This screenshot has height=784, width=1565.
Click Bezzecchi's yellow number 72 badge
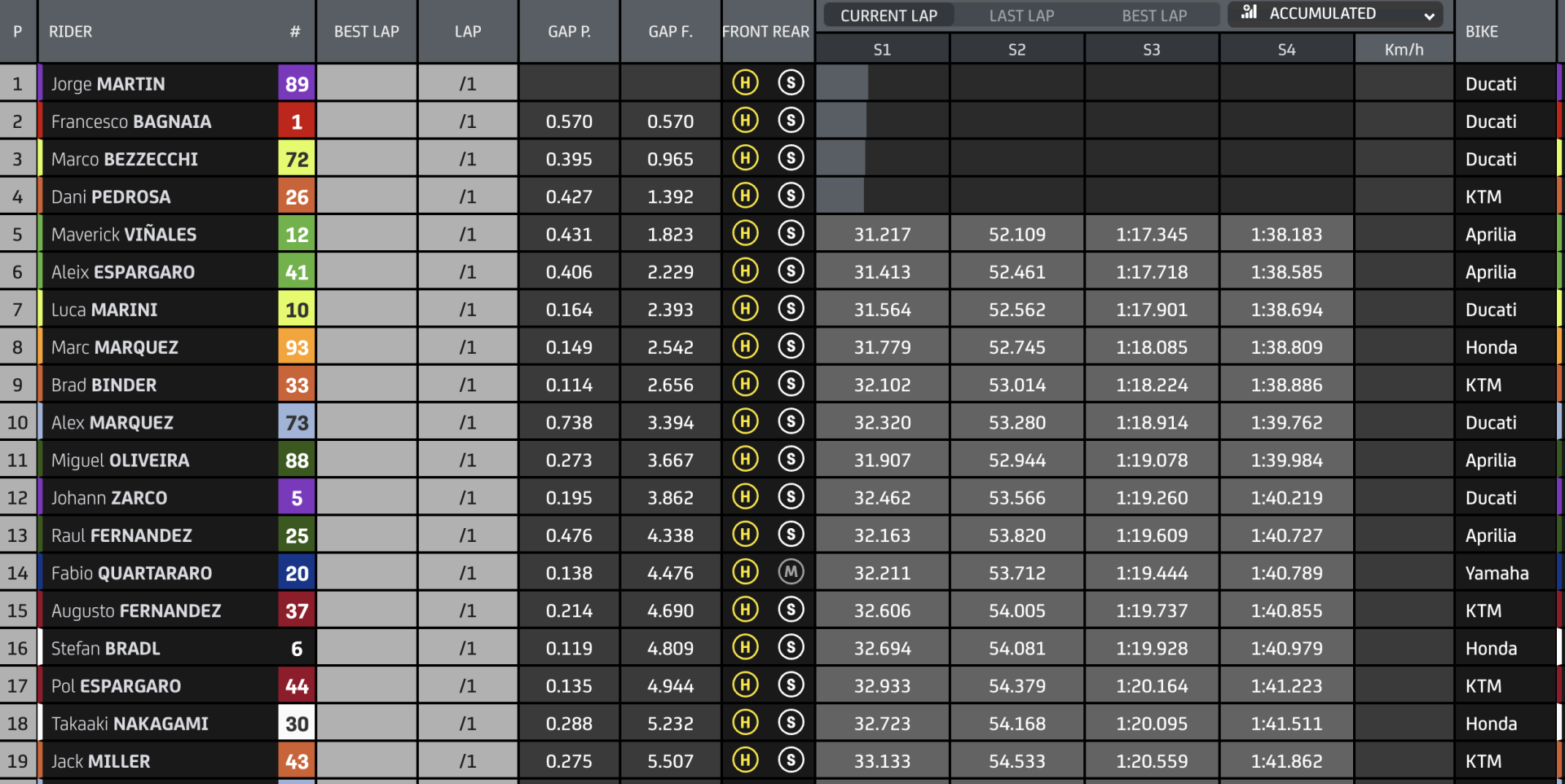pos(297,159)
